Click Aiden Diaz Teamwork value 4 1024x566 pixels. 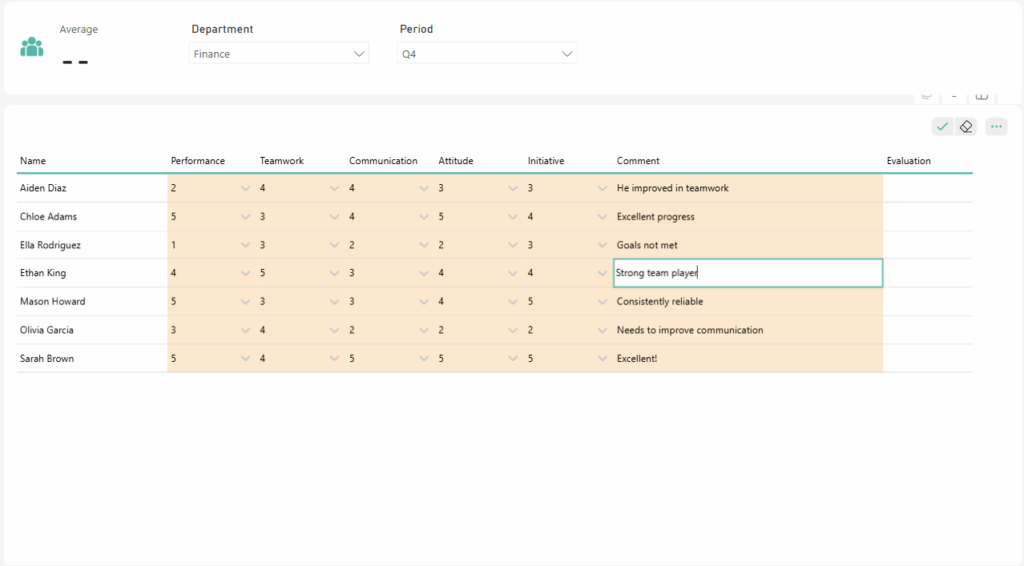(x=263, y=188)
